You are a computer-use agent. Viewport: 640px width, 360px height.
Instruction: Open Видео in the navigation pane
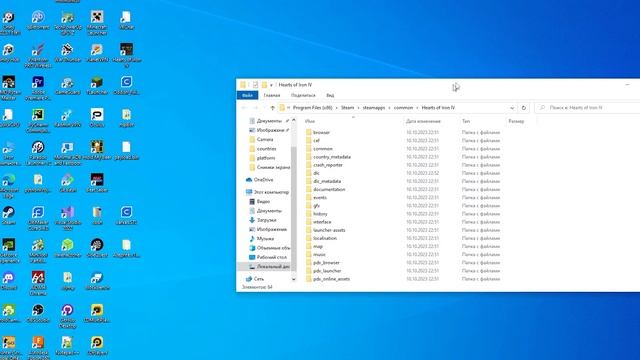tap(260, 201)
